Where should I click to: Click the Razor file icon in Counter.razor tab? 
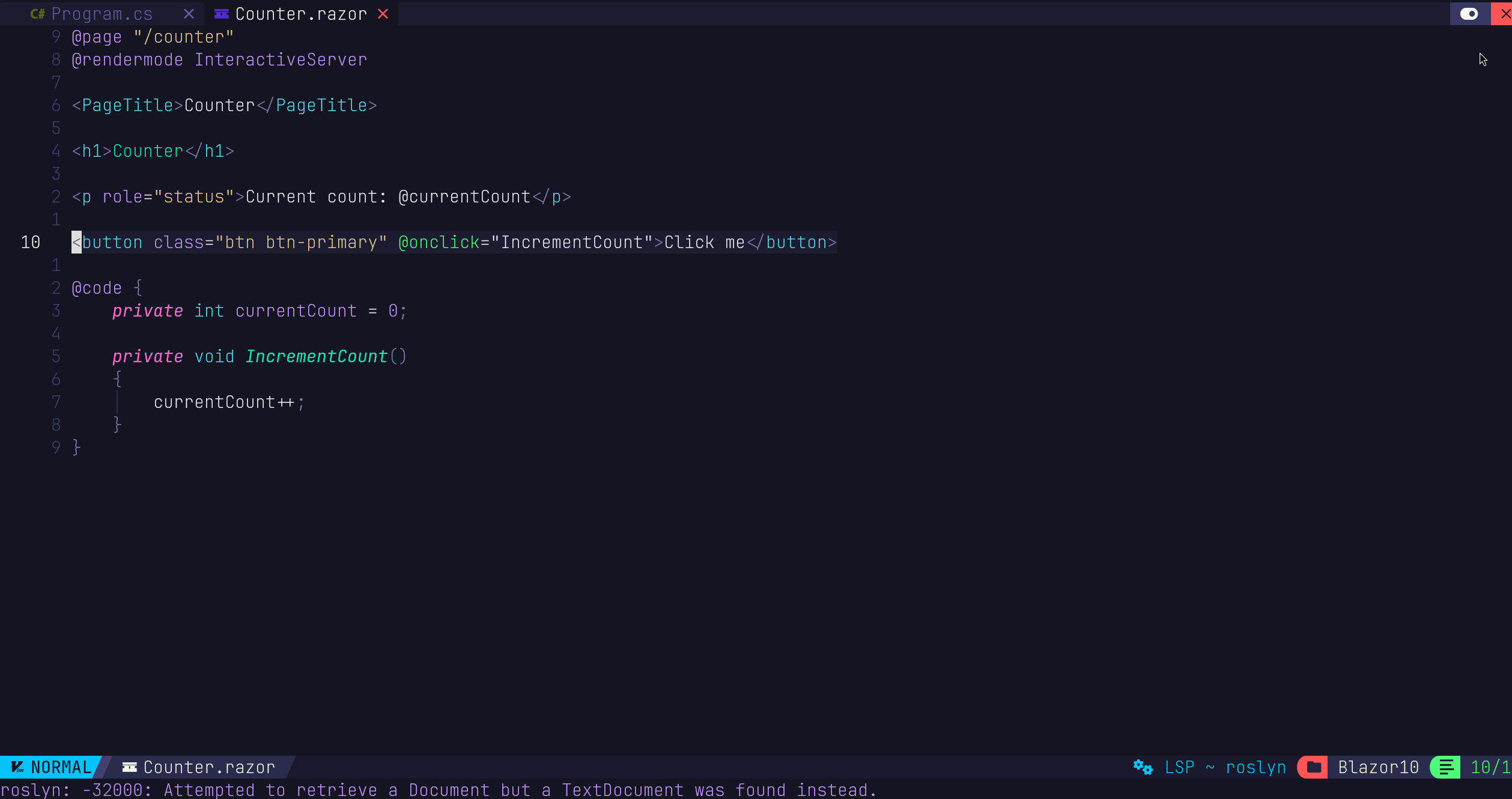(222, 14)
